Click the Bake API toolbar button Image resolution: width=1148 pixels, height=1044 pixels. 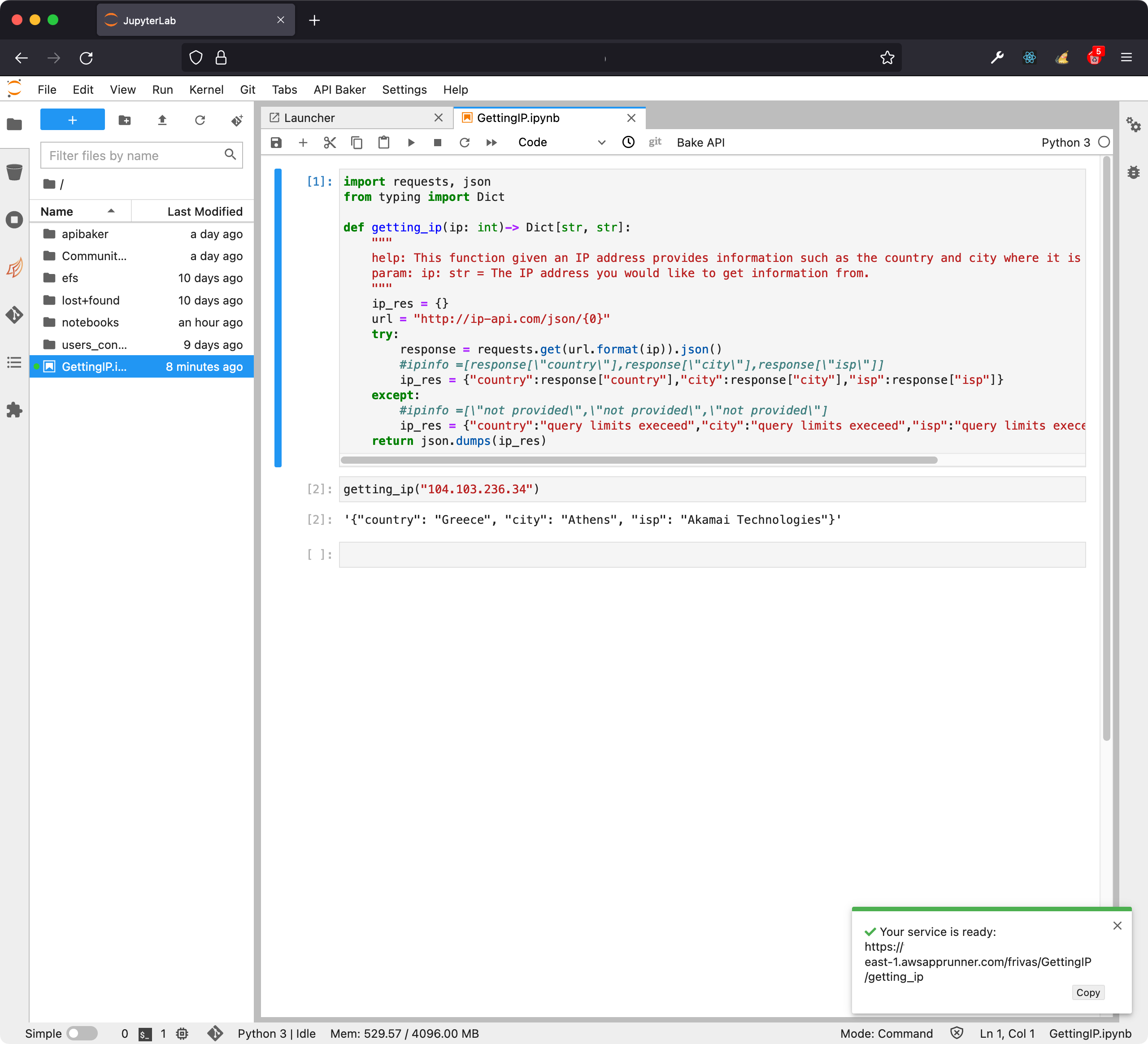point(700,143)
